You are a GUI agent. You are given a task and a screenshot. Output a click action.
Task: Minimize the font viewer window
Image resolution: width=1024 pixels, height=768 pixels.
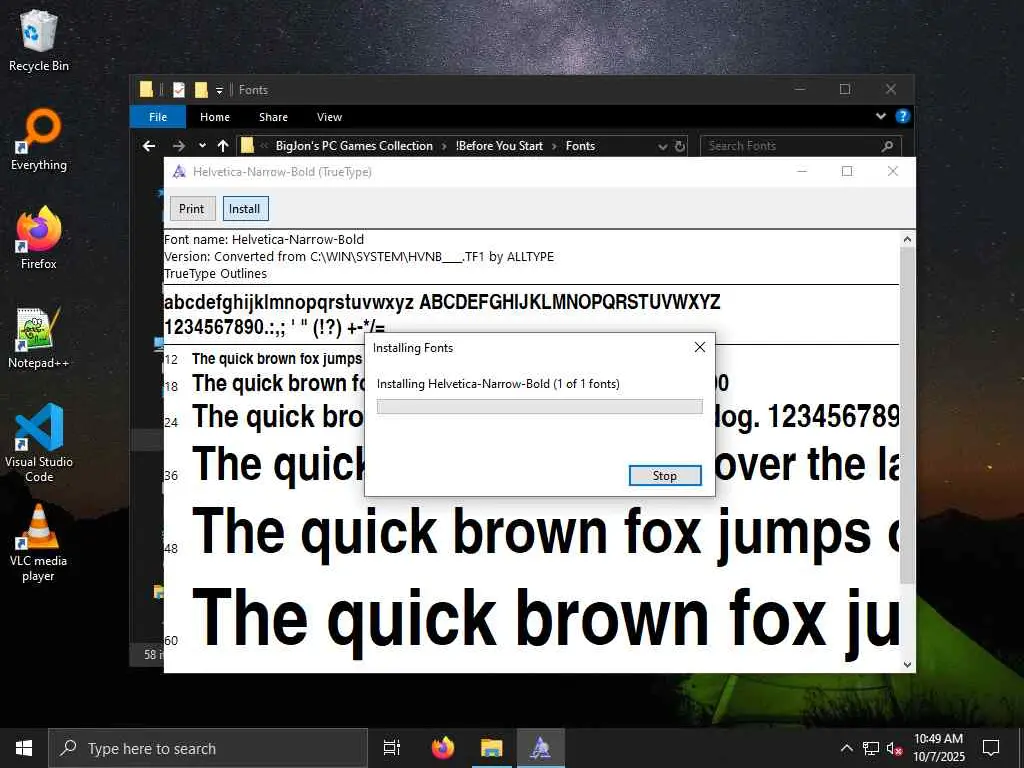pyautogui.click(x=802, y=171)
